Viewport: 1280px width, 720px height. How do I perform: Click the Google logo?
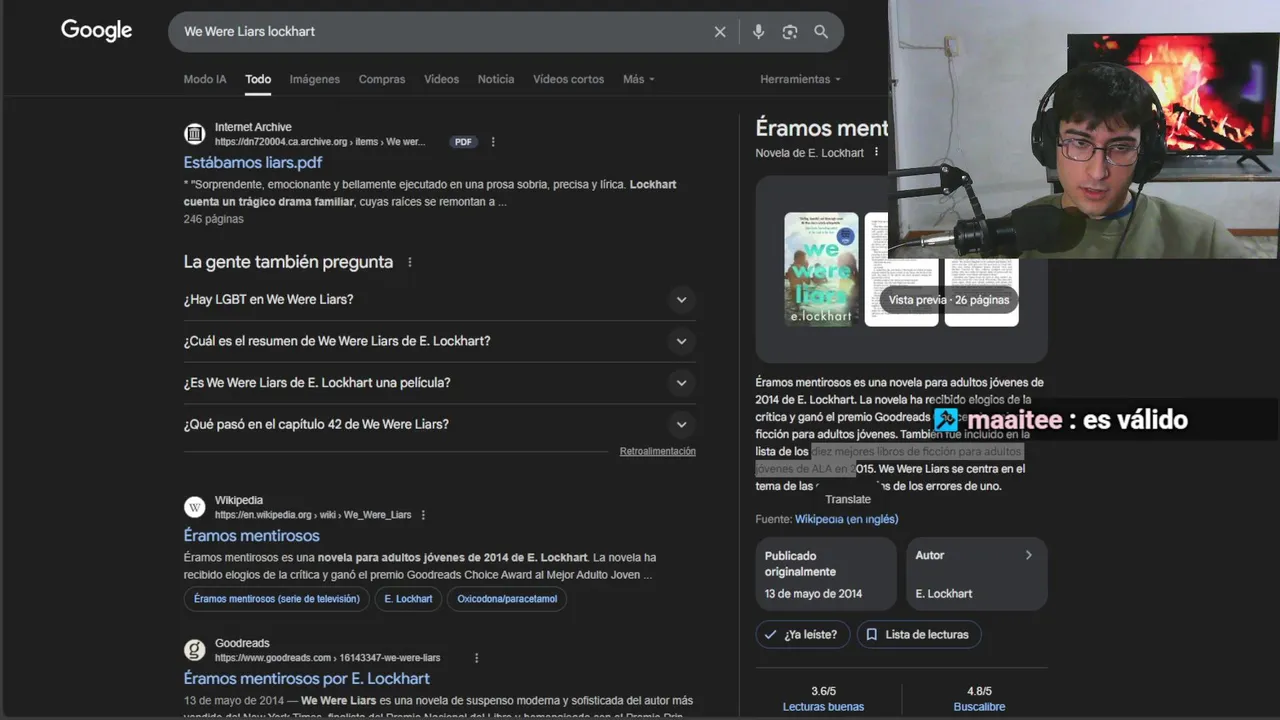click(x=96, y=31)
